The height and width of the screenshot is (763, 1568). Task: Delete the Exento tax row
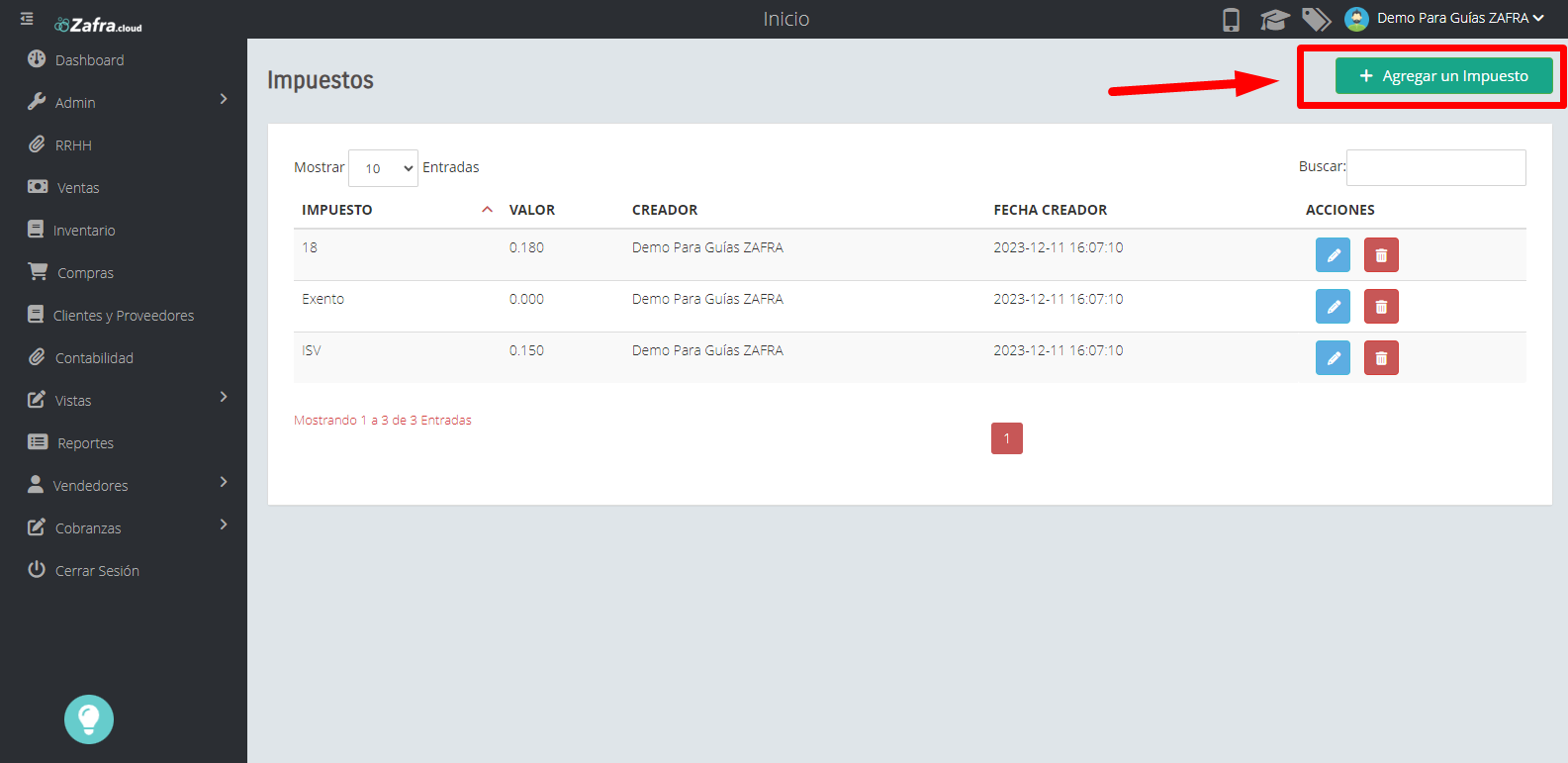point(1381,307)
